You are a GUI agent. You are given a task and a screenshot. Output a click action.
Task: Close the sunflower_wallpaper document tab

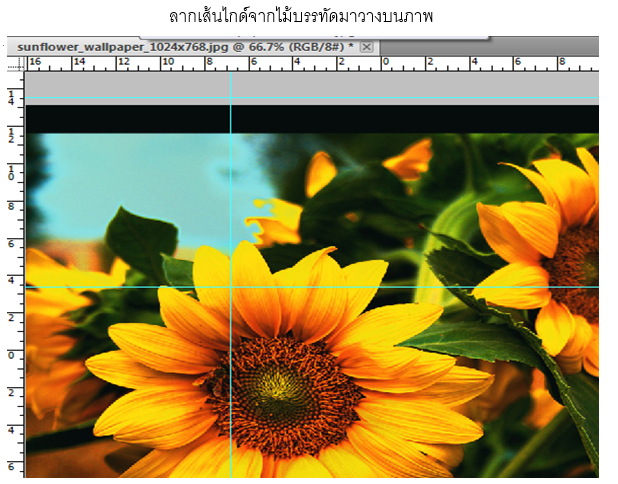tap(367, 47)
